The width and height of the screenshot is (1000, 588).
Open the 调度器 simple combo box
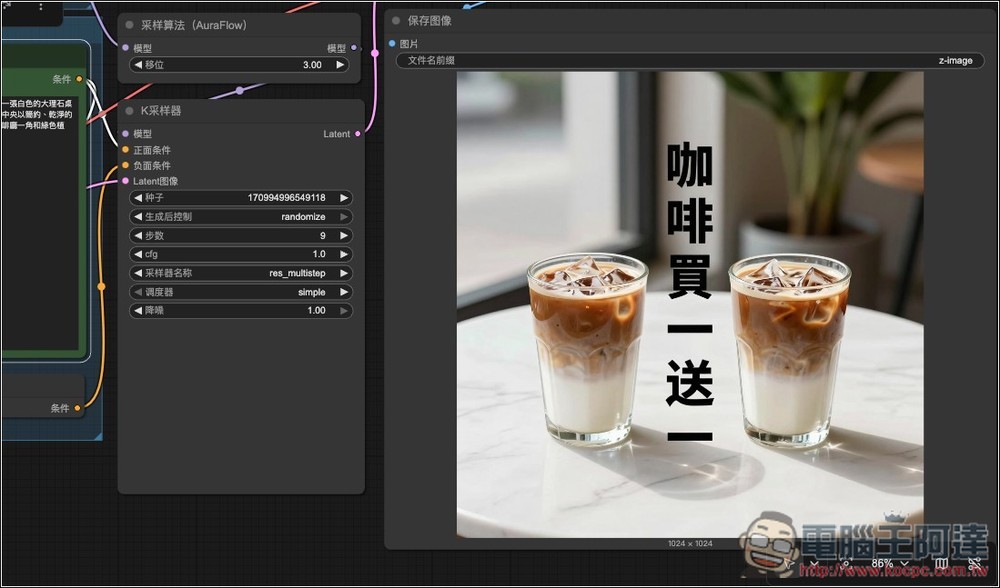click(x=240, y=292)
